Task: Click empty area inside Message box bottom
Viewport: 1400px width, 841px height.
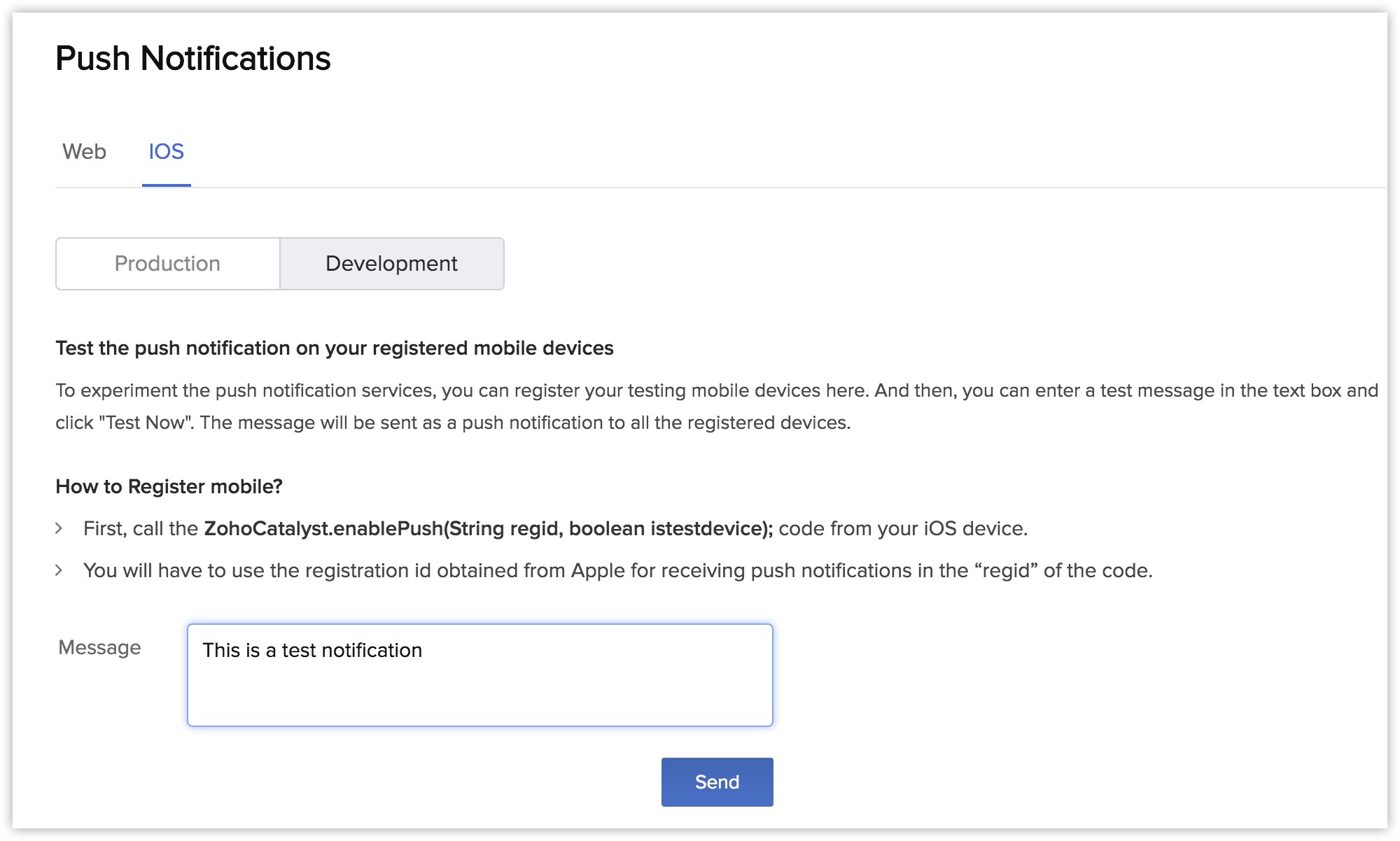Action: tap(479, 703)
